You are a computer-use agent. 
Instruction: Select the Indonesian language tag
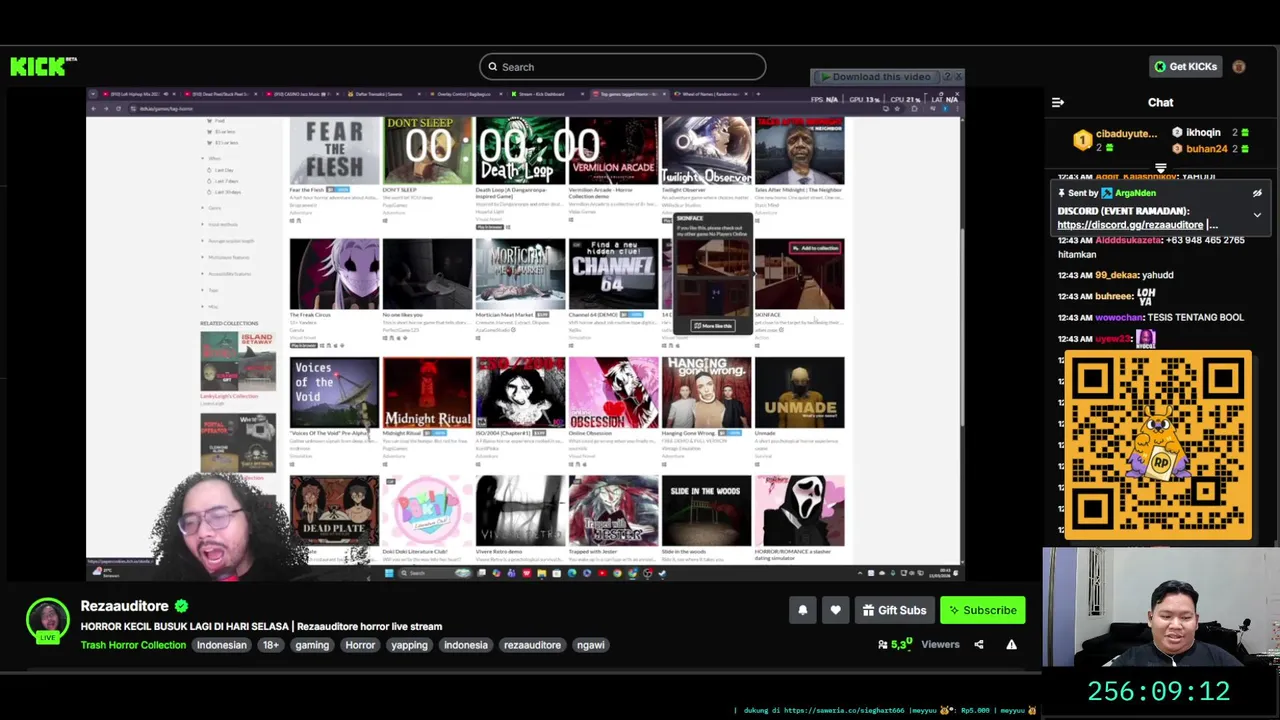click(x=221, y=645)
